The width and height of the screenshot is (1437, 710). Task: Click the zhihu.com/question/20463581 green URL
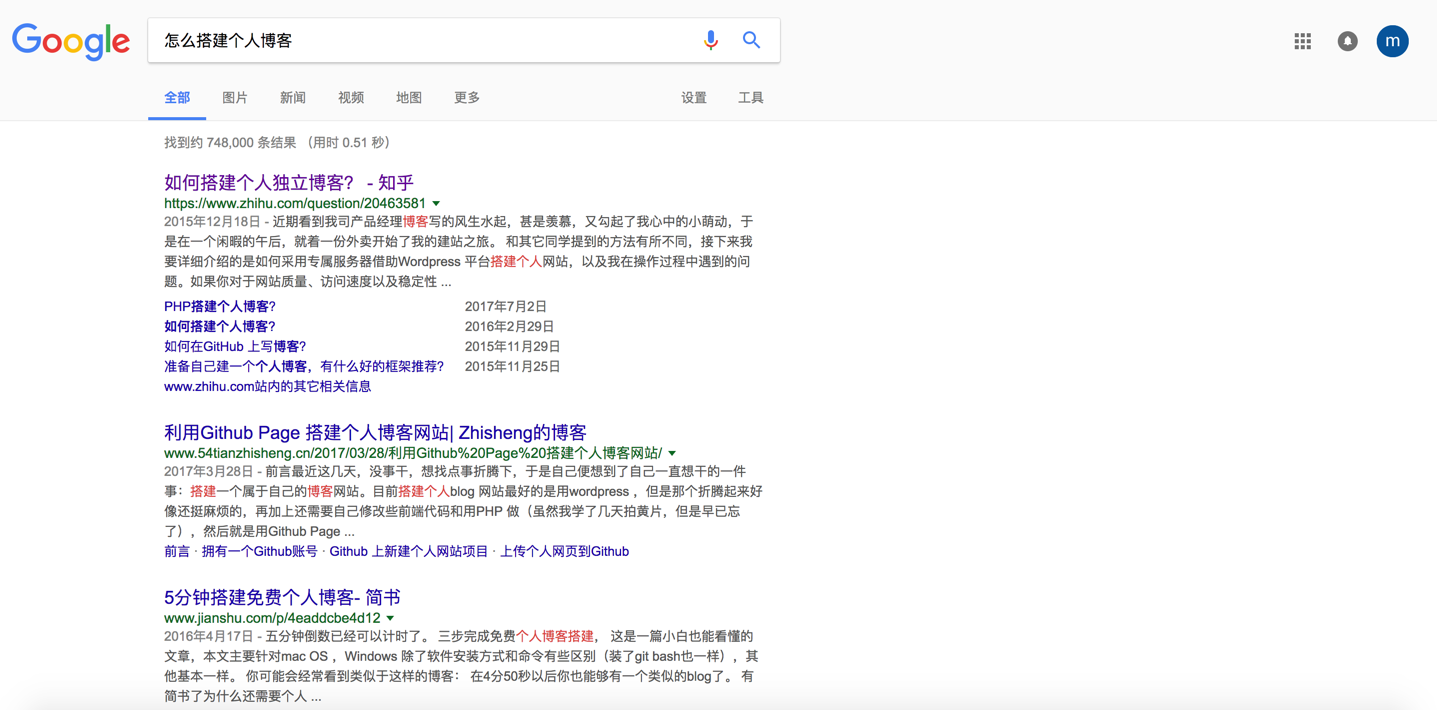point(295,204)
